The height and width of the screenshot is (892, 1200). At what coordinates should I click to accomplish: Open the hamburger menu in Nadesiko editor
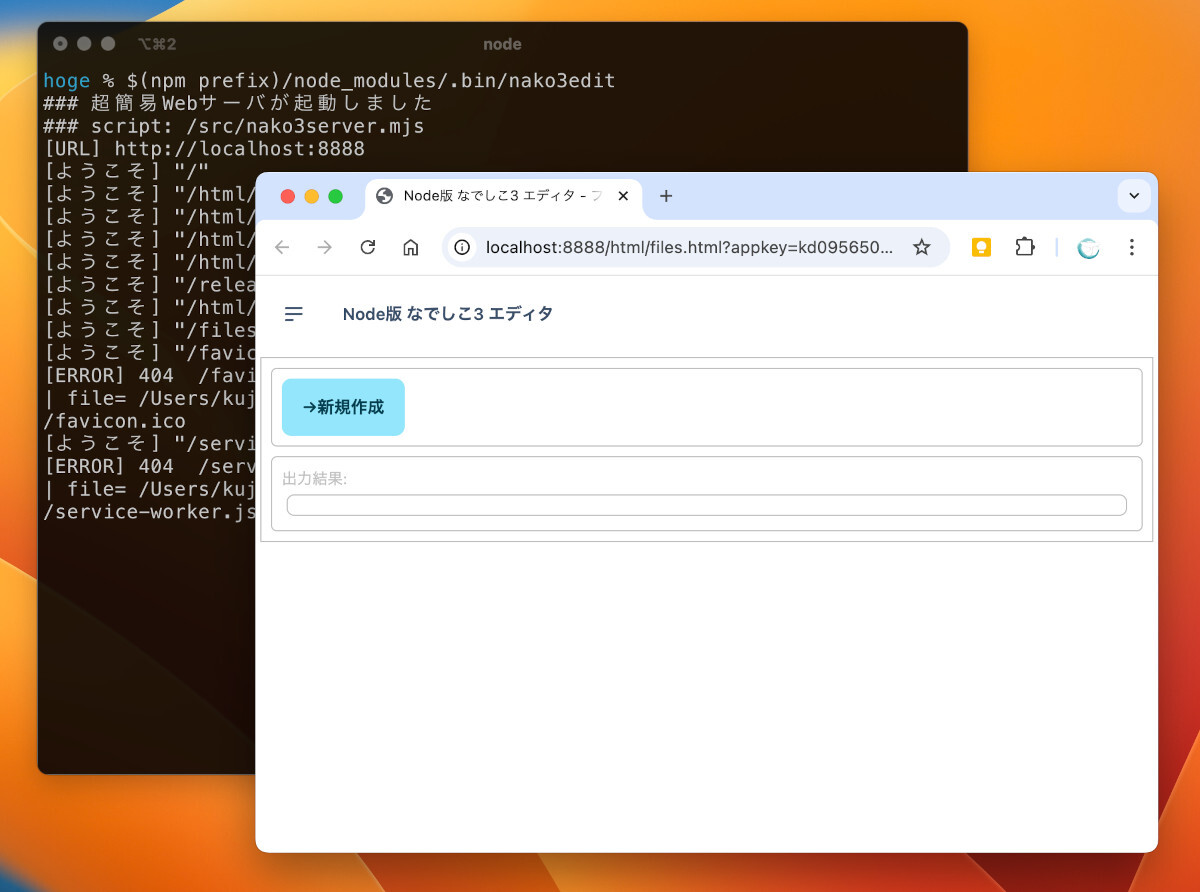(x=293, y=314)
